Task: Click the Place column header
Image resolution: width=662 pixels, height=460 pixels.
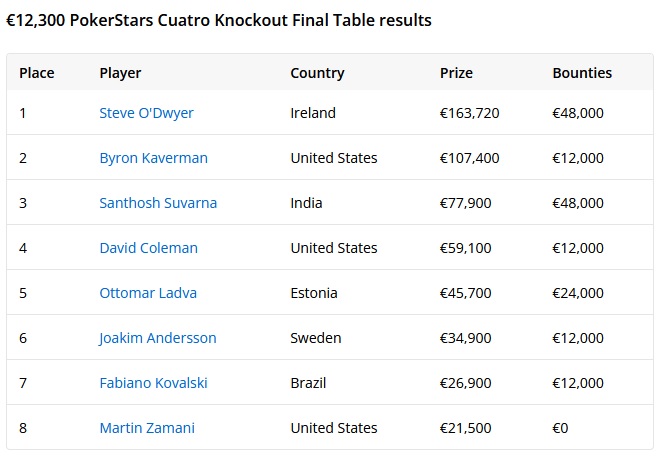Action: coord(37,73)
